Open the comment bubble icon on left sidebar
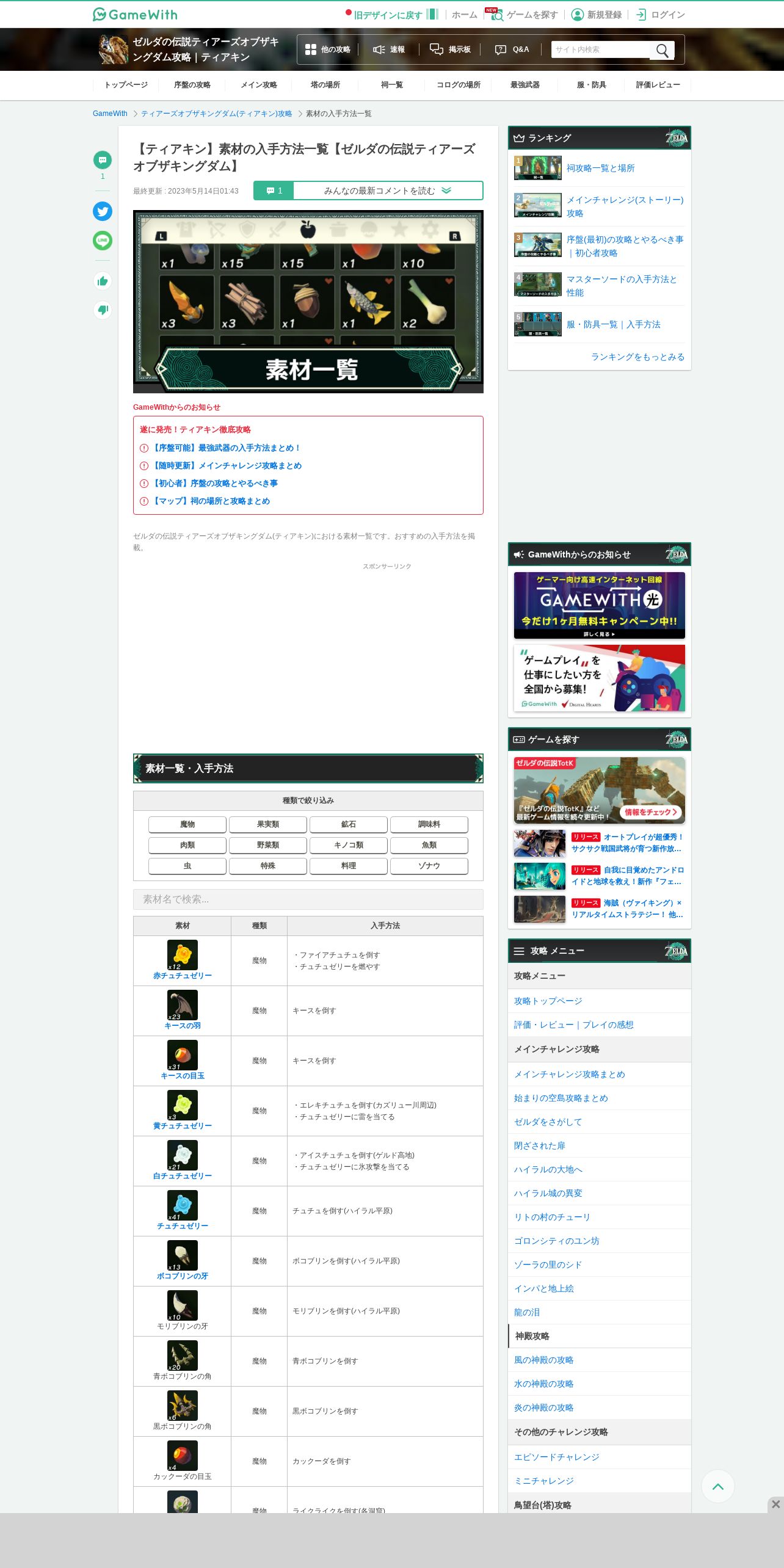784x1568 pixels. (x=103, y=160)
